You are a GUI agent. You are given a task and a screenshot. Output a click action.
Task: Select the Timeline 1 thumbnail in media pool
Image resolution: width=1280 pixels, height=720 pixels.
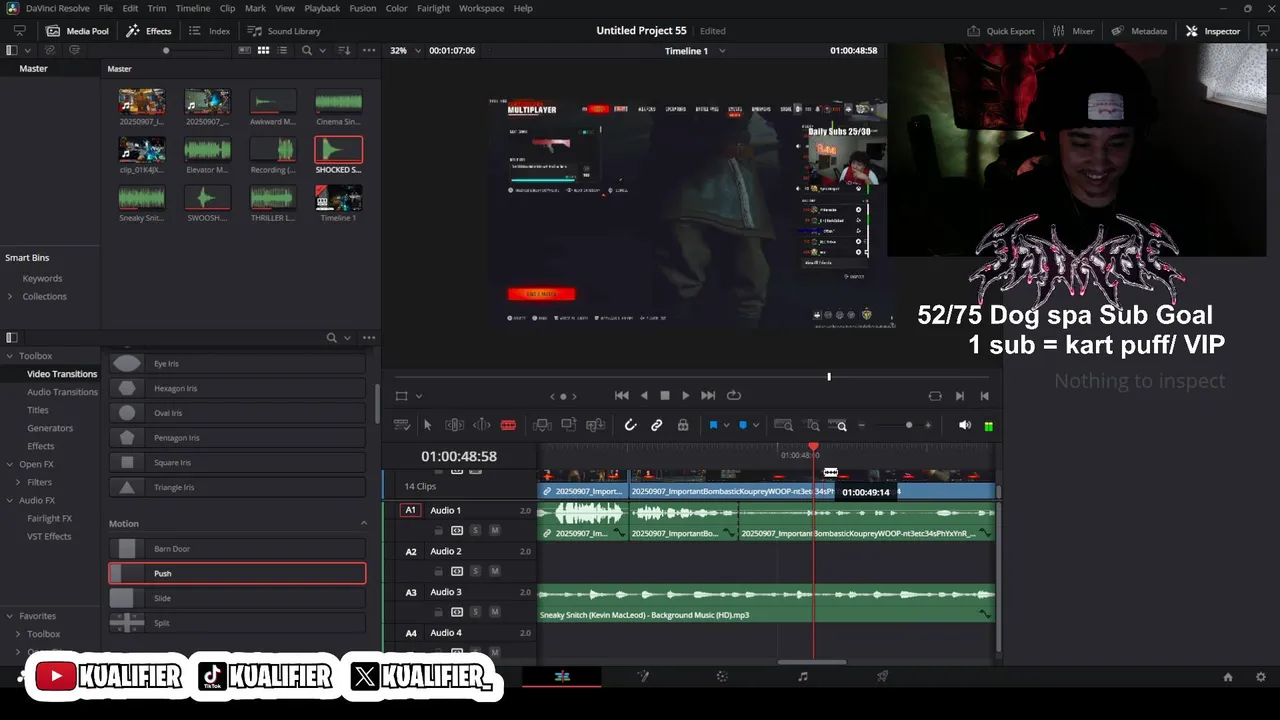tap(338, 198)
